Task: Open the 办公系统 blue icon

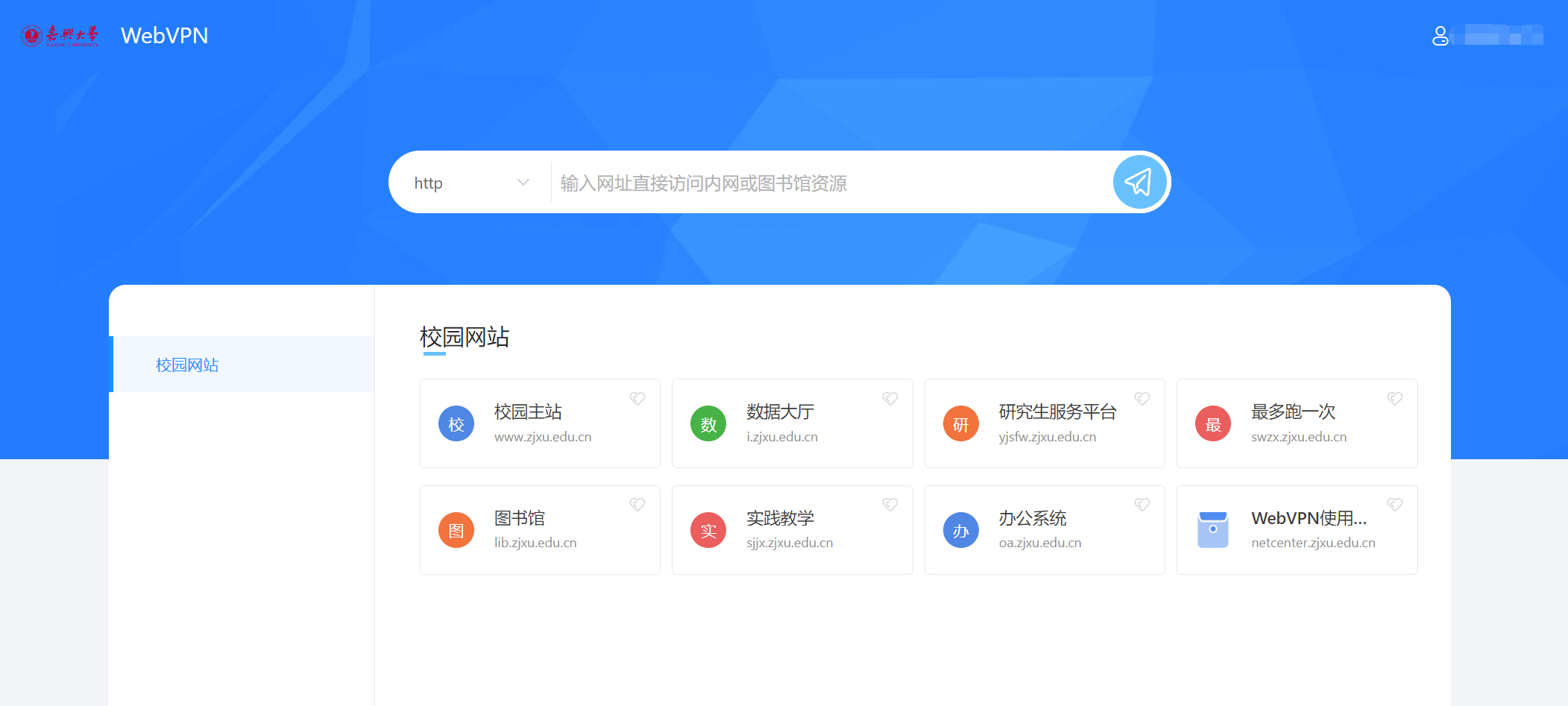Action: pos(960,530)
